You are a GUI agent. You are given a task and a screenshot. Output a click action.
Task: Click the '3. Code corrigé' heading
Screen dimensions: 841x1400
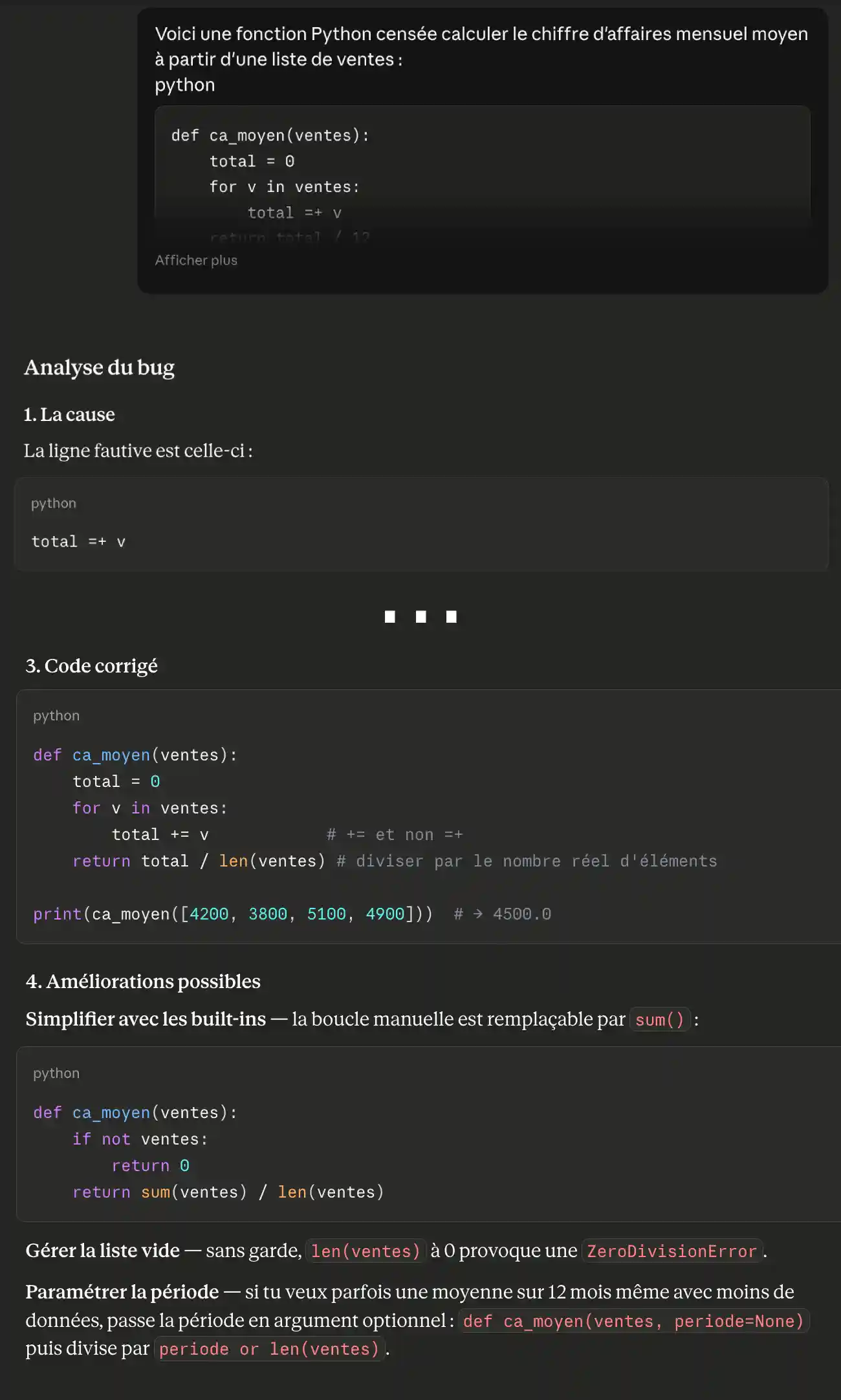click(91, 666)
